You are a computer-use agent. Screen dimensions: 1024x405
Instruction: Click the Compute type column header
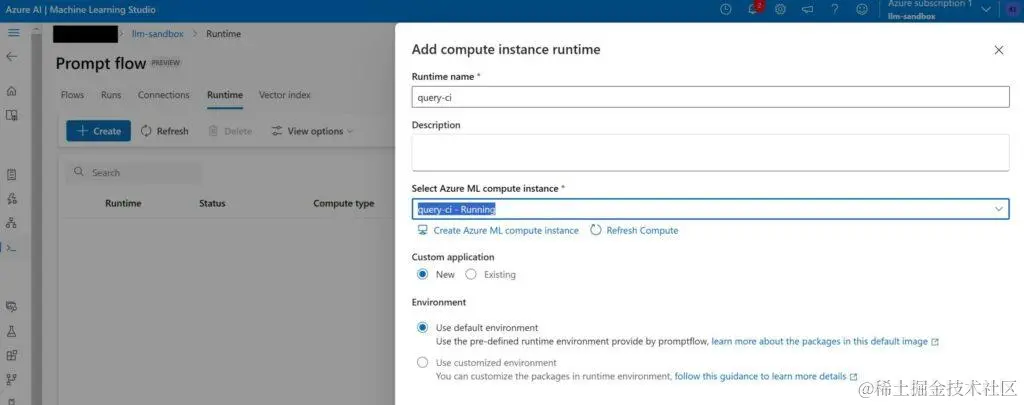coord(344,204)
